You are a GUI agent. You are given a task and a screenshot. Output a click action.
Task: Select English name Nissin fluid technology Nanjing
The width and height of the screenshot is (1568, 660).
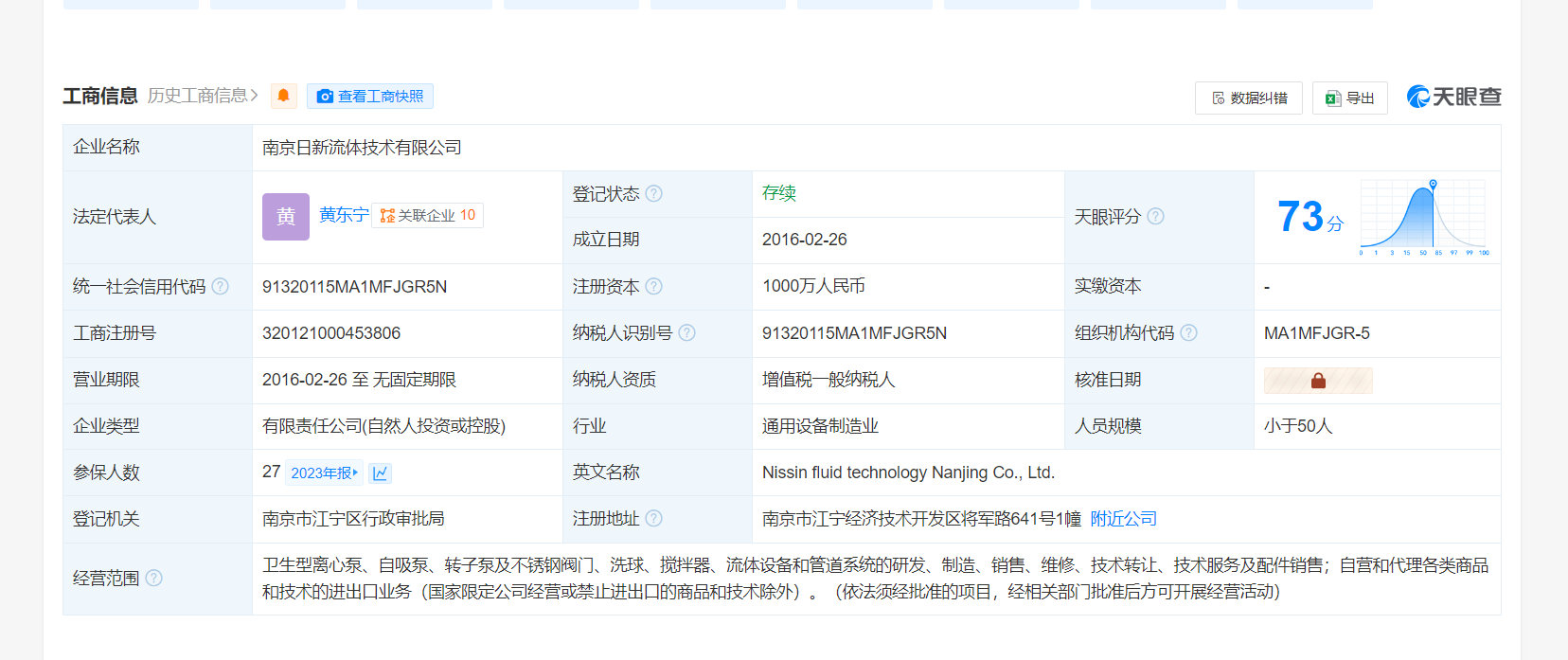908,473
